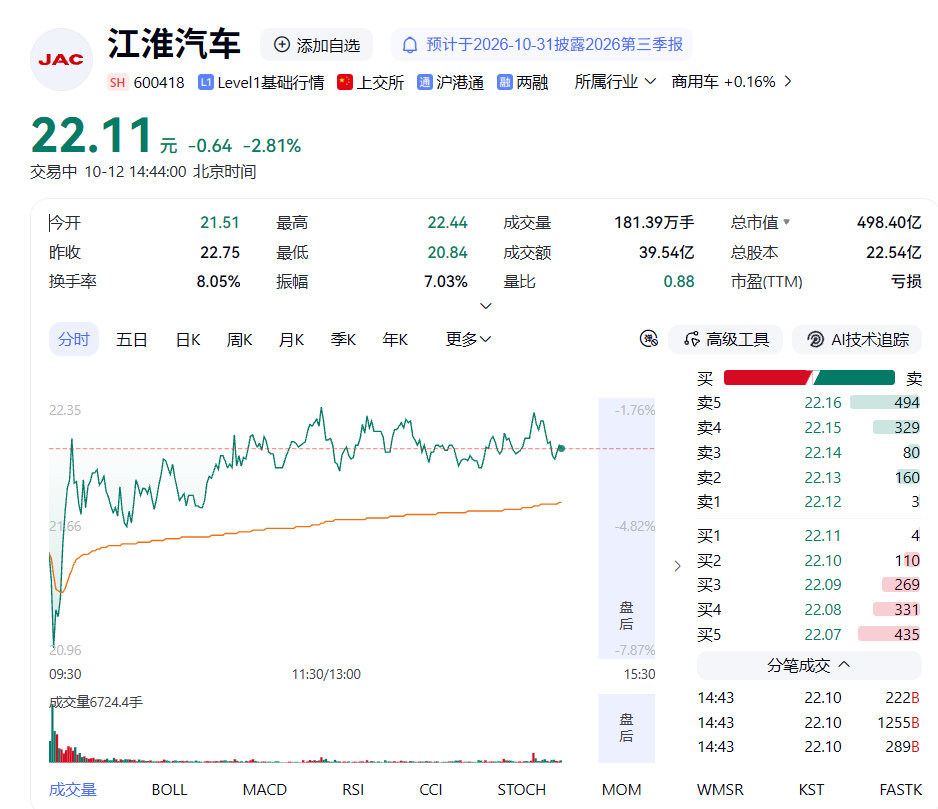Screen dimensions: 938x809
Task: Select the 分时 chart tab
Action: tap(74, 339)
